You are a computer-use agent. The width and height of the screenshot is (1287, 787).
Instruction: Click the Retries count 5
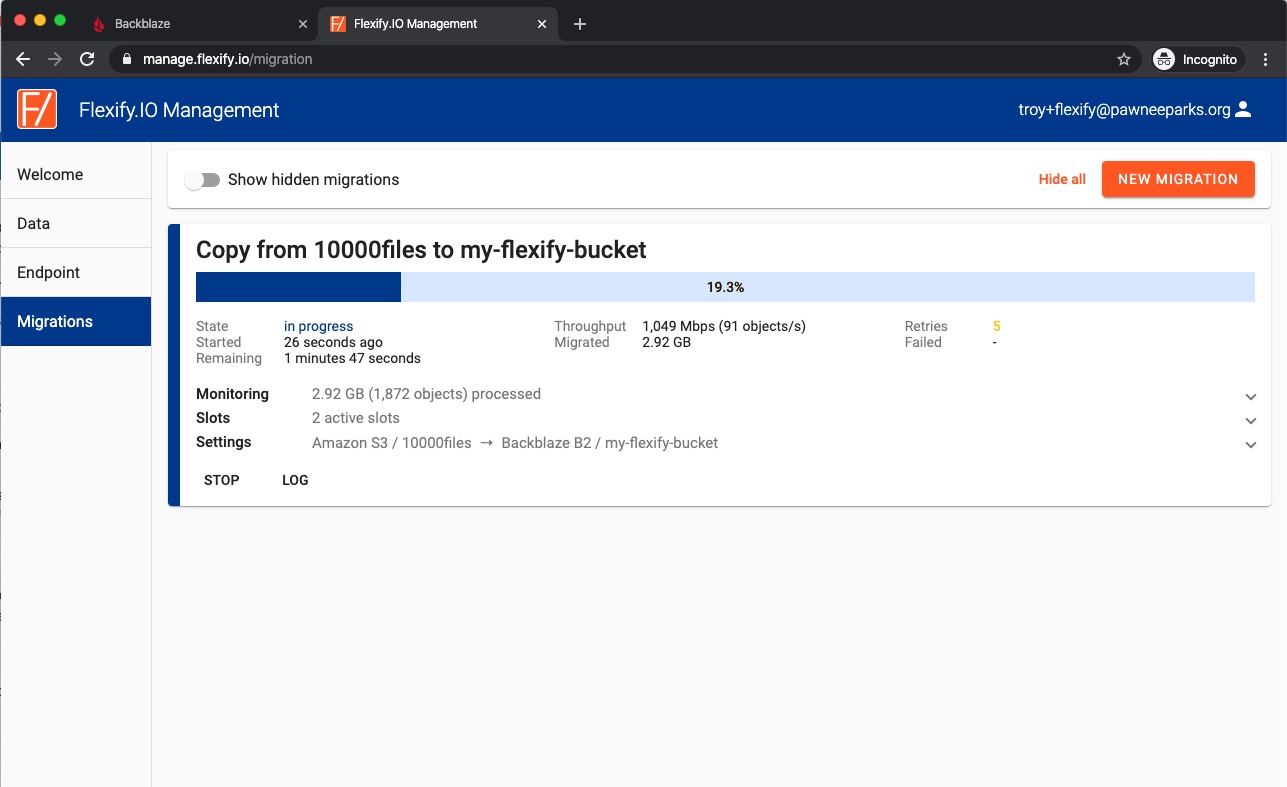[997, 326]
